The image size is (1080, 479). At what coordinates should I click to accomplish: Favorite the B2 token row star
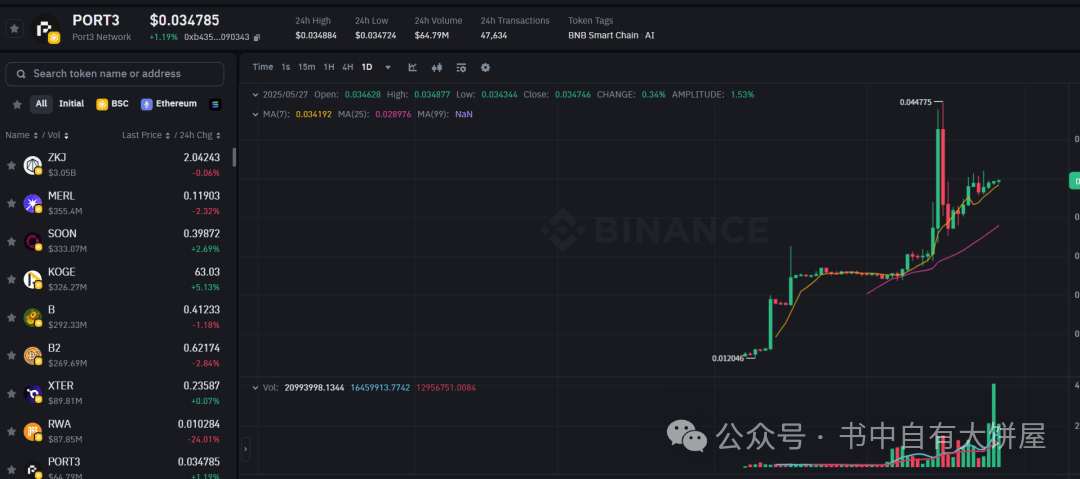tap(11, 356)
